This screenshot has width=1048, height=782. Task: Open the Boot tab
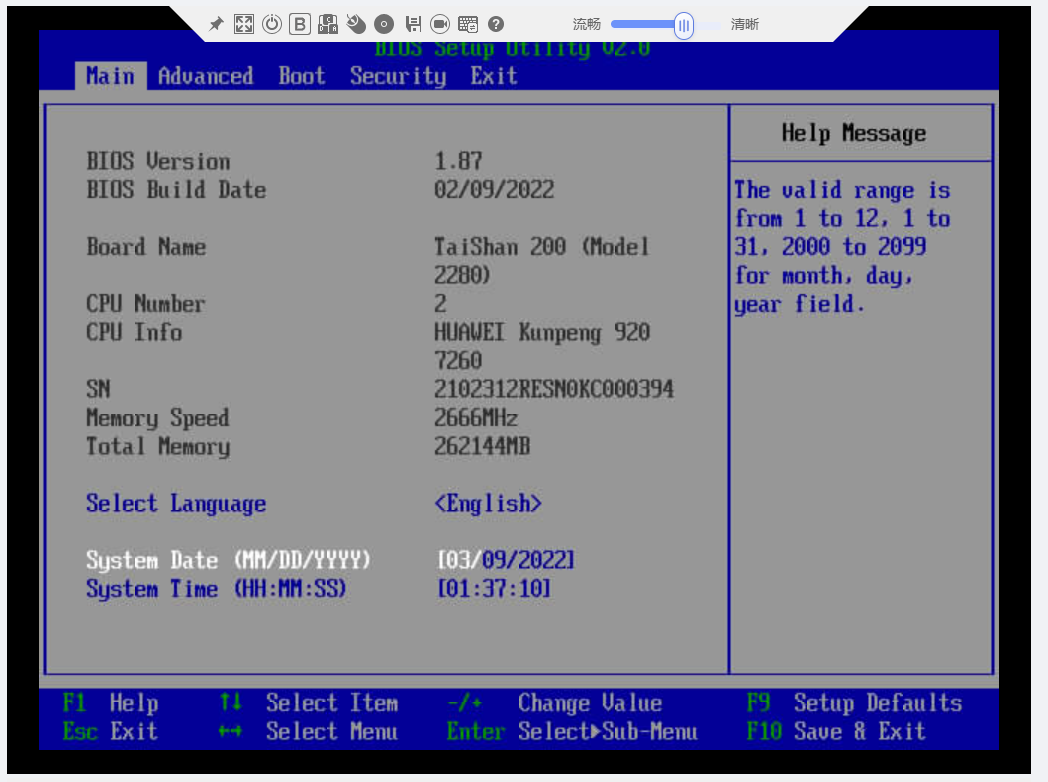[x=302, y=76]
